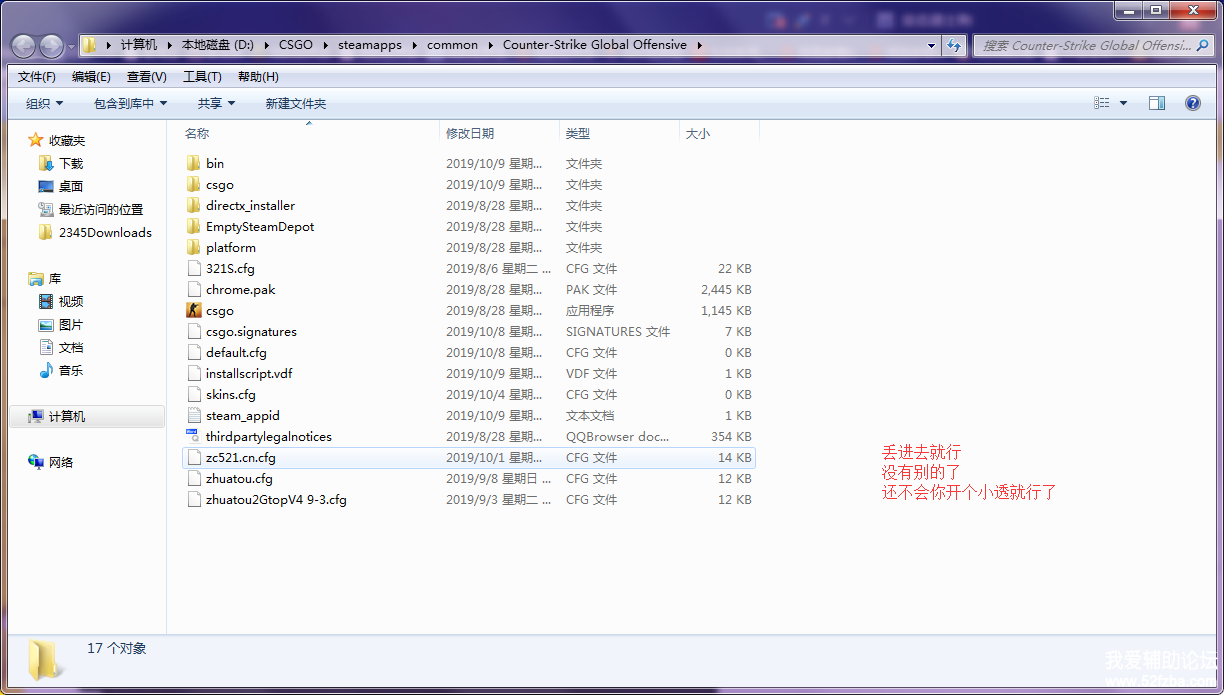Click steamapps in the address path
The height and width of the screenshot is (695, 1224).
coord(370,45)
